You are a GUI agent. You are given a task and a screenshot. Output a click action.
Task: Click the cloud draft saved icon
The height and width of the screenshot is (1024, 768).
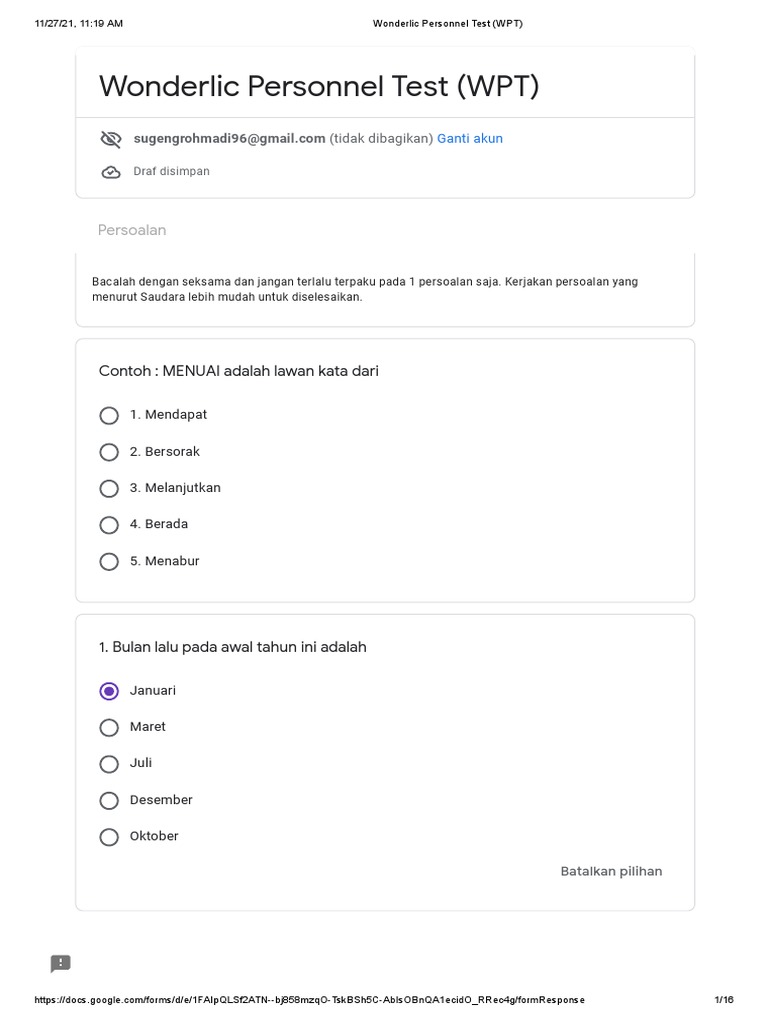tap(111, 172)
